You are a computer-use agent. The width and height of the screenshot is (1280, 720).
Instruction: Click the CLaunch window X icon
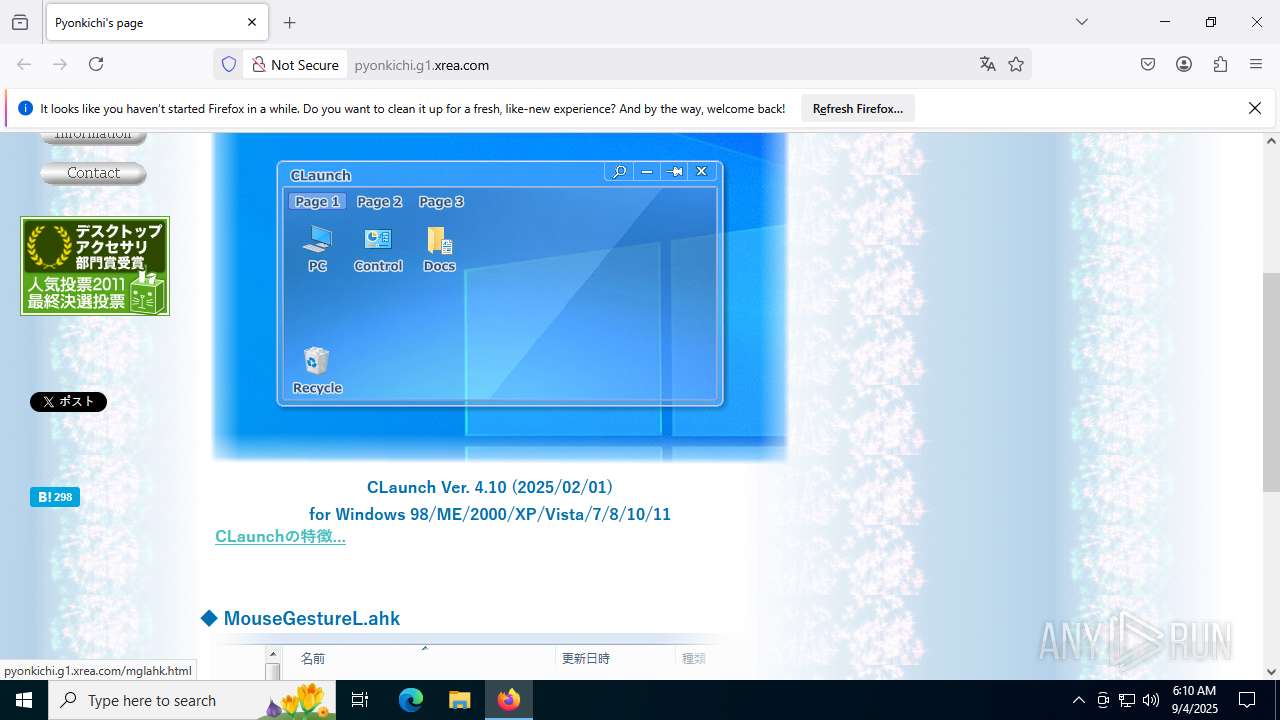click(702, 172)
